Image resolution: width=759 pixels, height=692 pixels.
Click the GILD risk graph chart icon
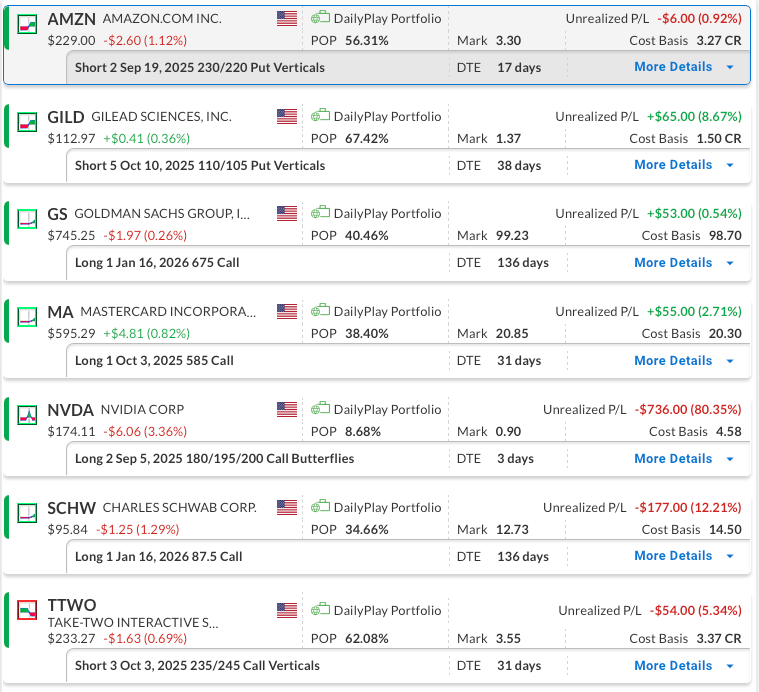tap(27, 122)
